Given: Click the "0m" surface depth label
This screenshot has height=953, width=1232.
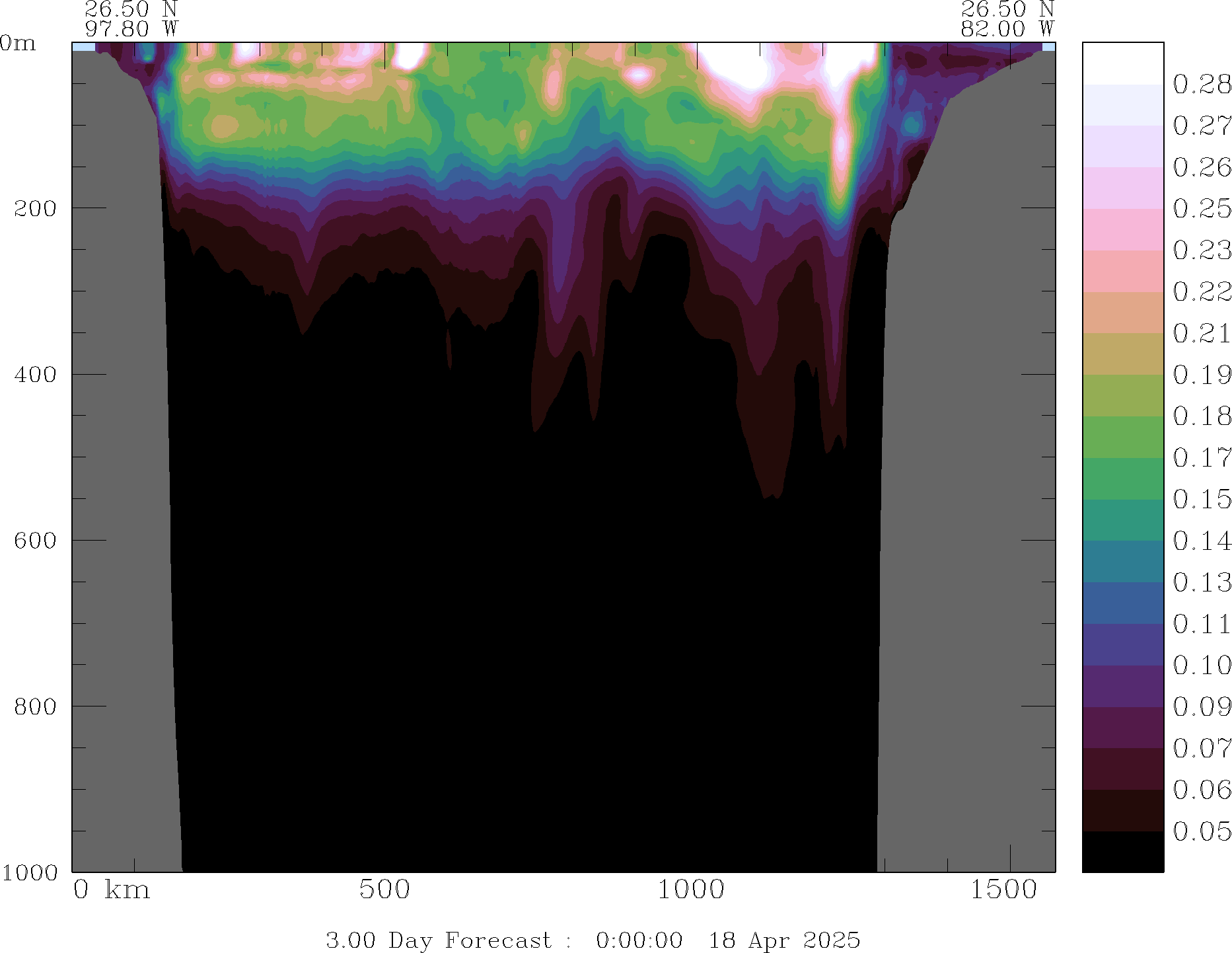Looking at the screenshot, I should tap(18, 44).
